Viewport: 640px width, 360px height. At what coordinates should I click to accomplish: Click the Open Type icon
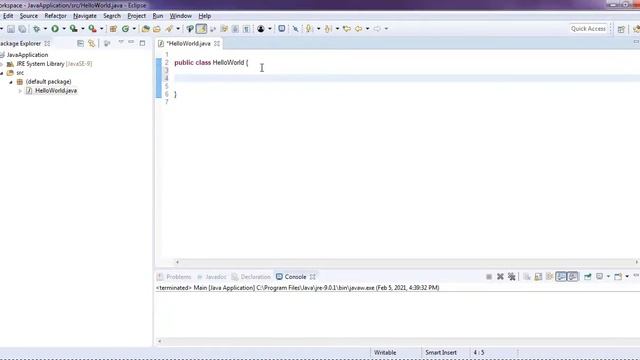coord(145,29)
